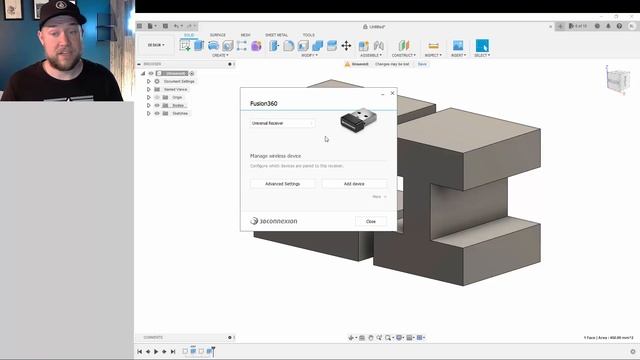Select the Hole tool

[227, 46]
